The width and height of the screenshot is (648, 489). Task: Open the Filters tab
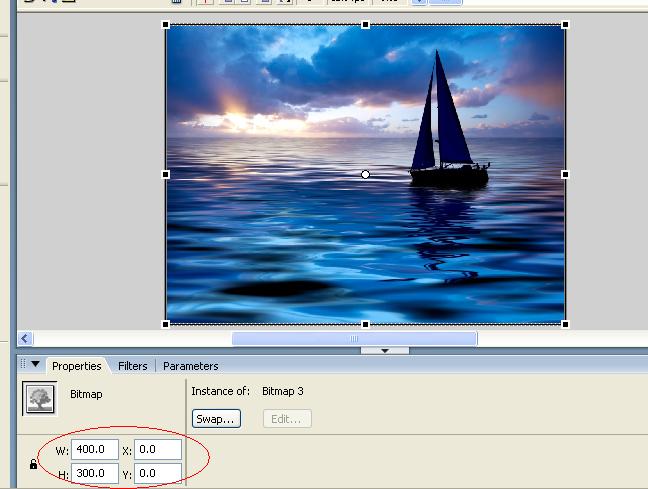pos(133,366)
